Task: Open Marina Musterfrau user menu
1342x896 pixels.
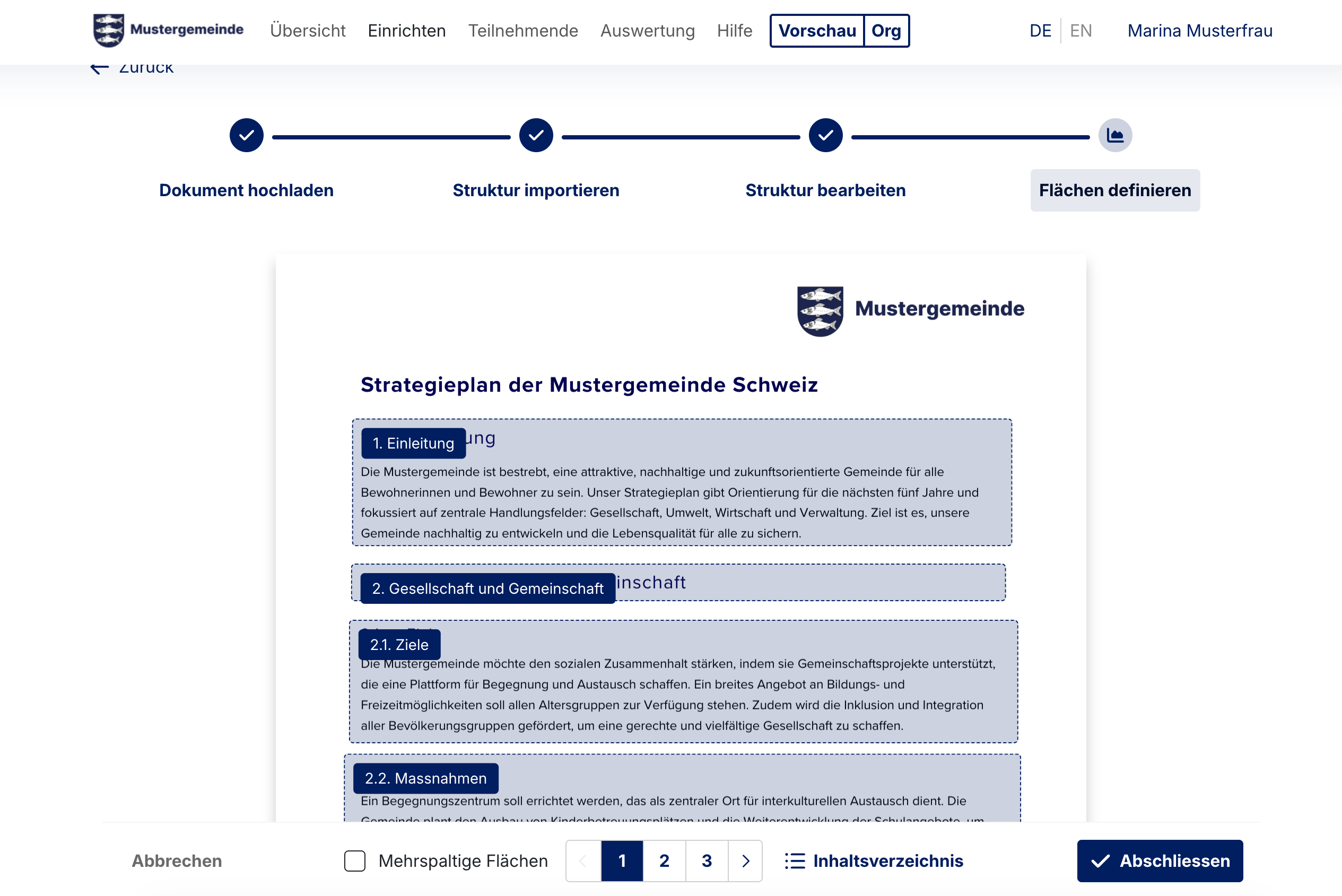Action: coord(1199,31)
